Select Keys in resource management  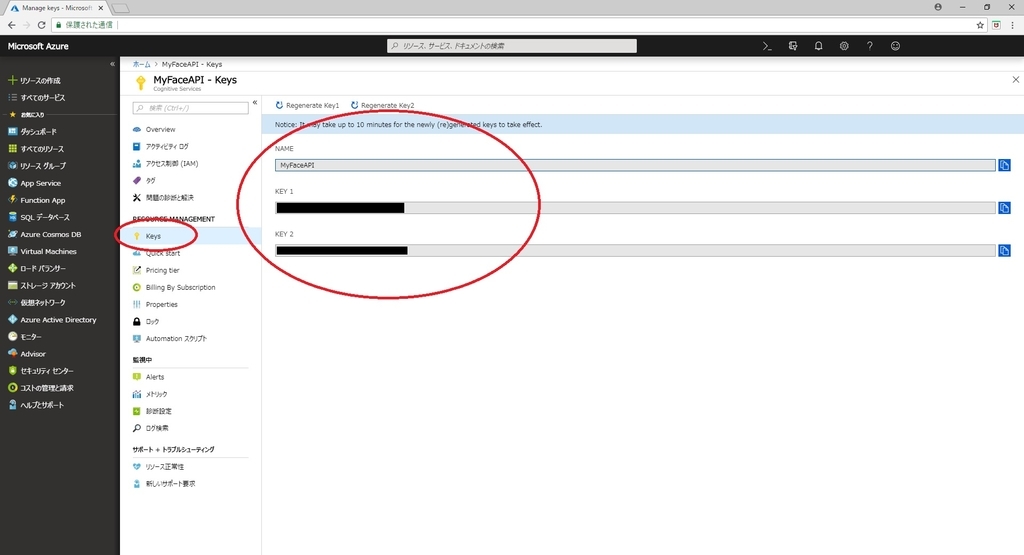pyautogui.click(x=153, y=236)
